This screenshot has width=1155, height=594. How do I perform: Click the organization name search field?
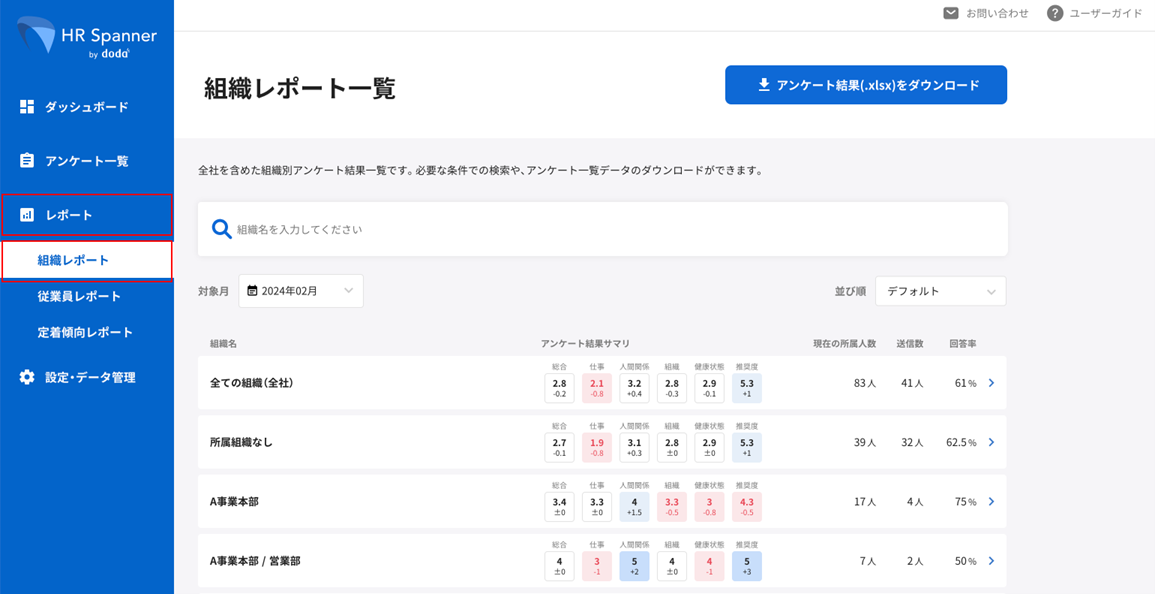(x=610, y=229)
